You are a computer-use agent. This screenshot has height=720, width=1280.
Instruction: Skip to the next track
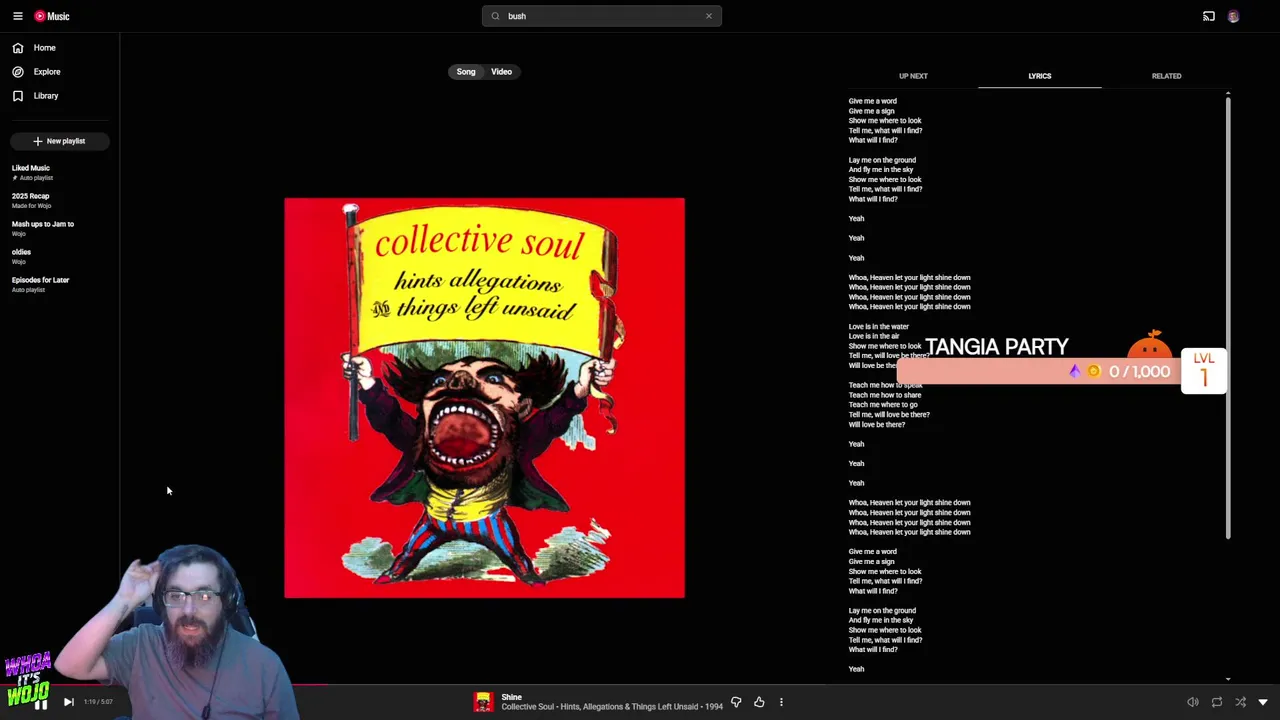tap(68, 702)
